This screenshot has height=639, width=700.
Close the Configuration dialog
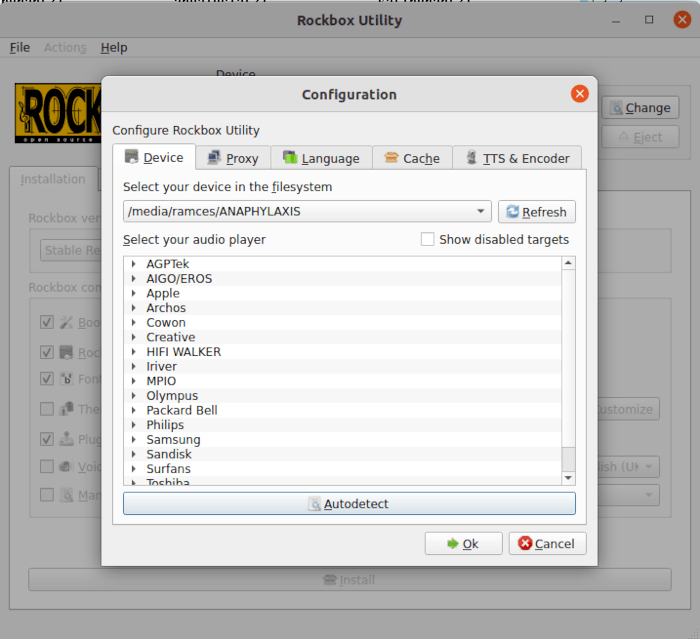tap(579, 94)
